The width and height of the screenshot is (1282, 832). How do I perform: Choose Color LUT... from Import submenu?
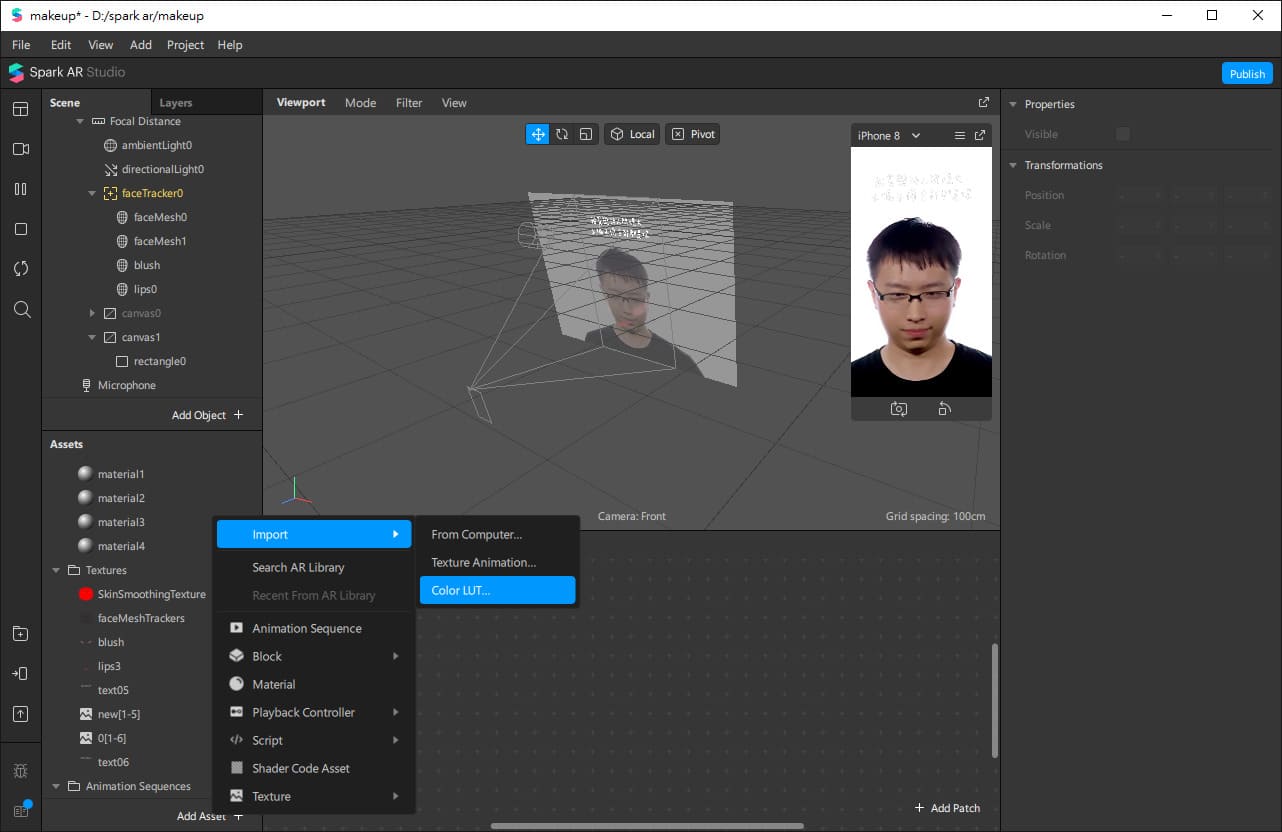[x=497, y=590]
